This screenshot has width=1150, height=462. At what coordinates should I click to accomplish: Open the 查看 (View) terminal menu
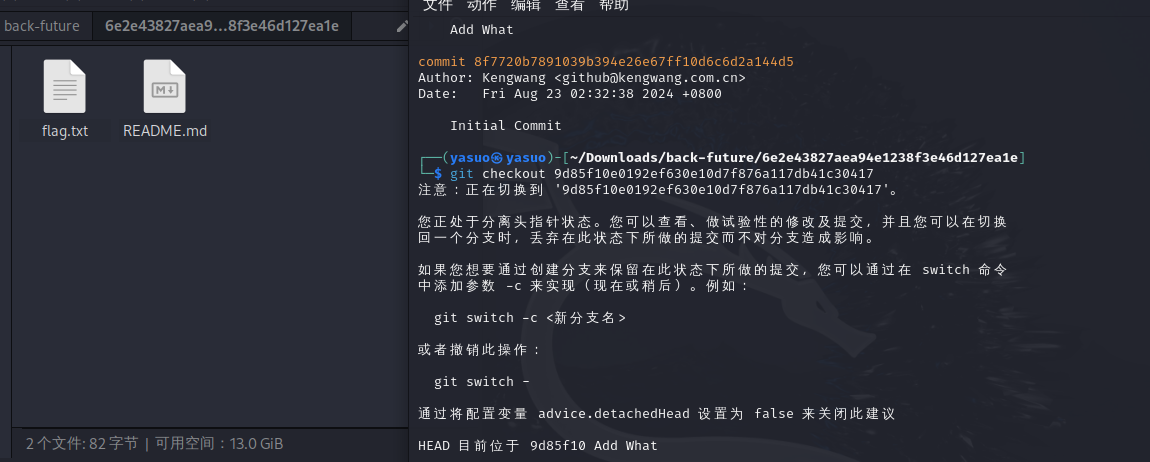[x=570, y=6]
